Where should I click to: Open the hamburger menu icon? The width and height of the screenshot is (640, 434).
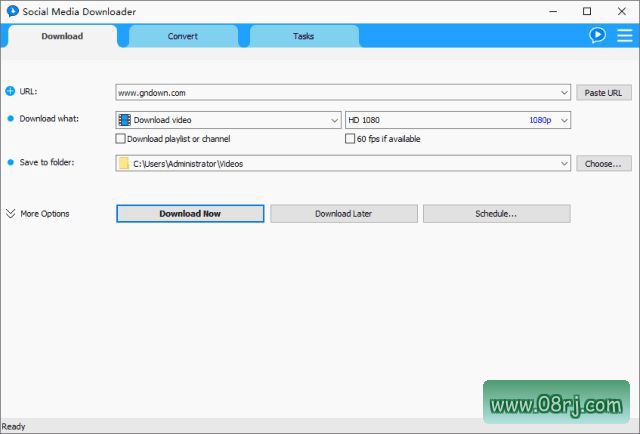[624, 35]
